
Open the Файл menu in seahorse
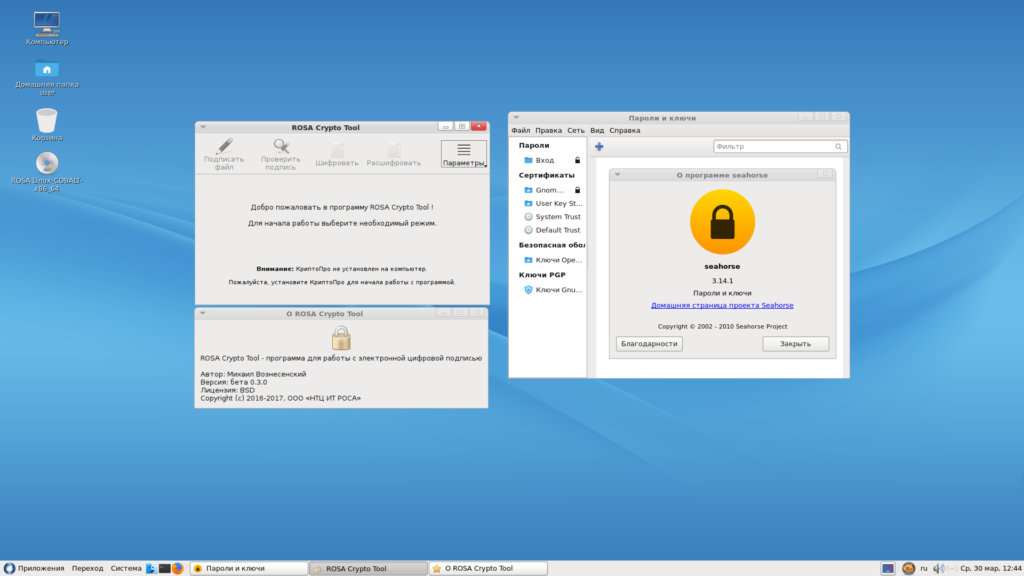[520, 131]
